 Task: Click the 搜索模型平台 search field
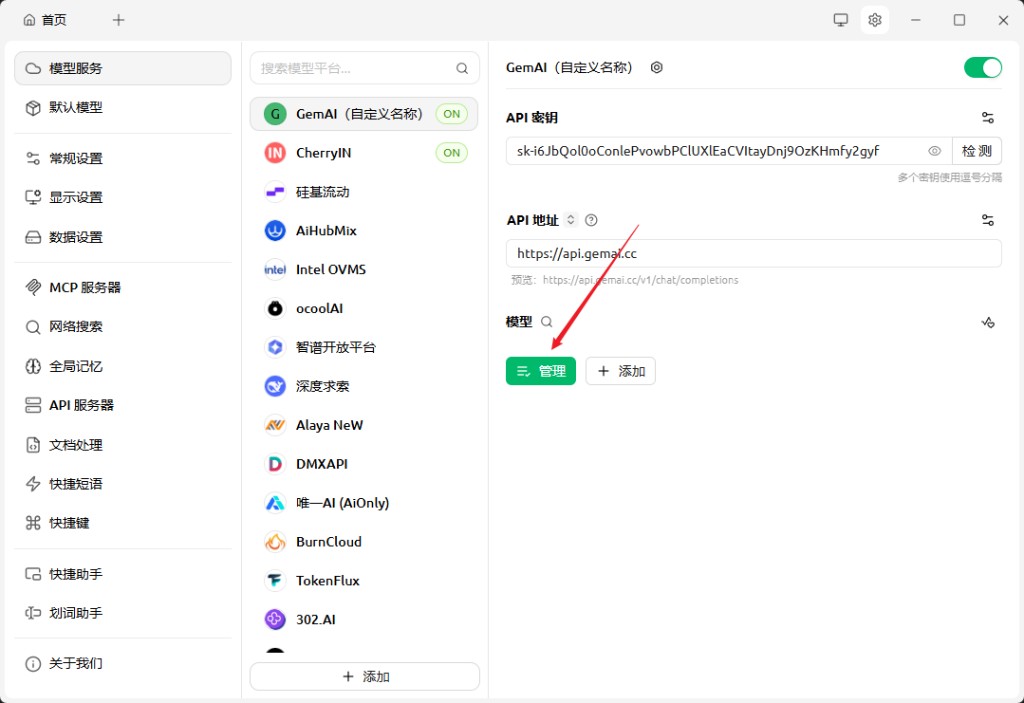355,69
